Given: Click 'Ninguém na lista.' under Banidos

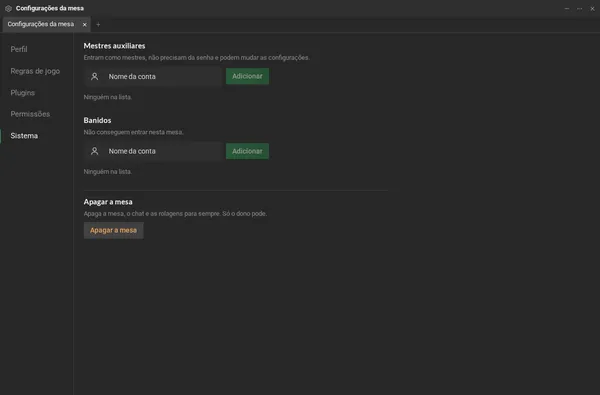Looking at the screenshot, I should click(108, 172).
